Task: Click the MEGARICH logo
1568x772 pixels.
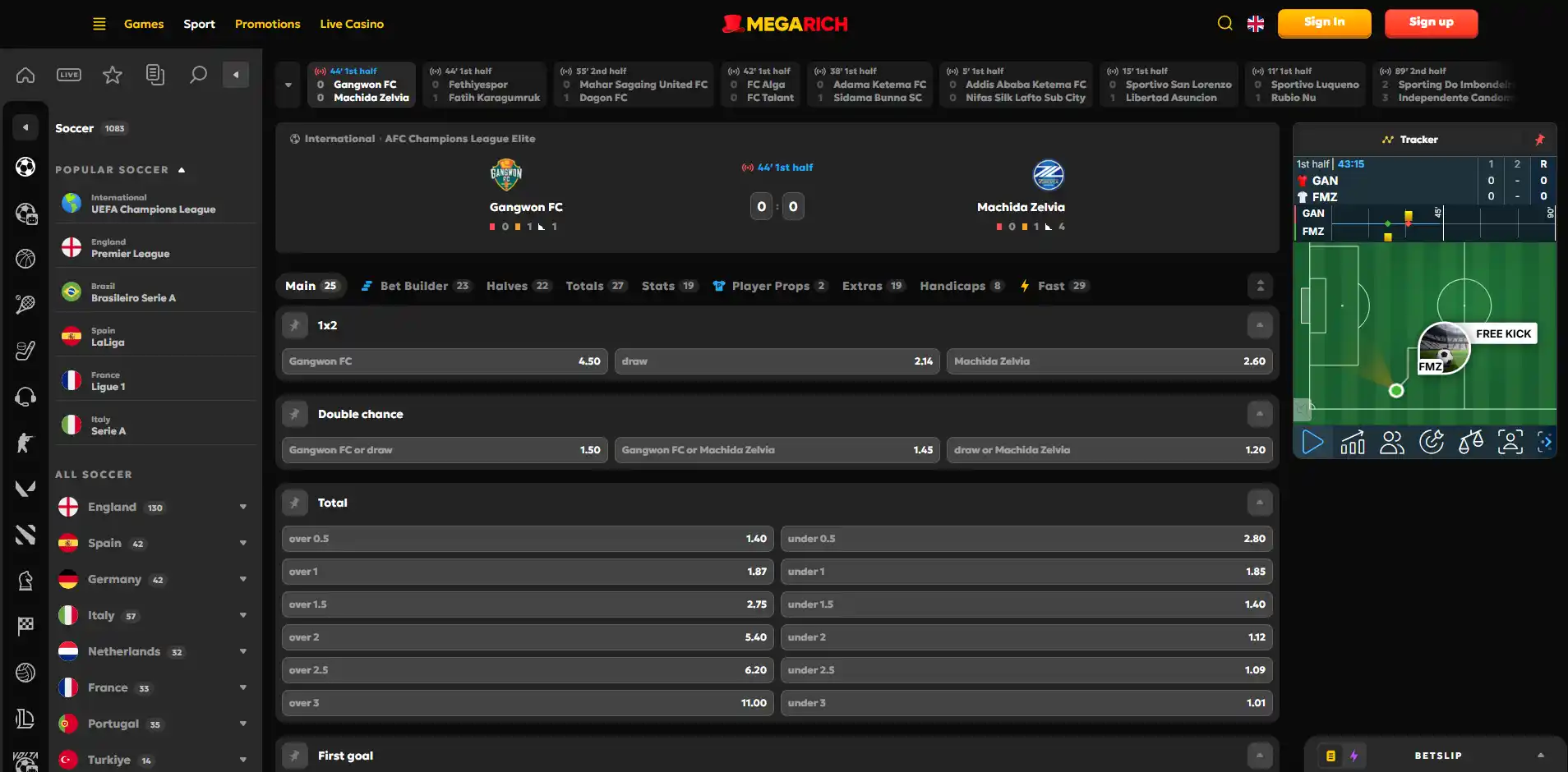Action: pyautogui.click(x=785, y=24)
